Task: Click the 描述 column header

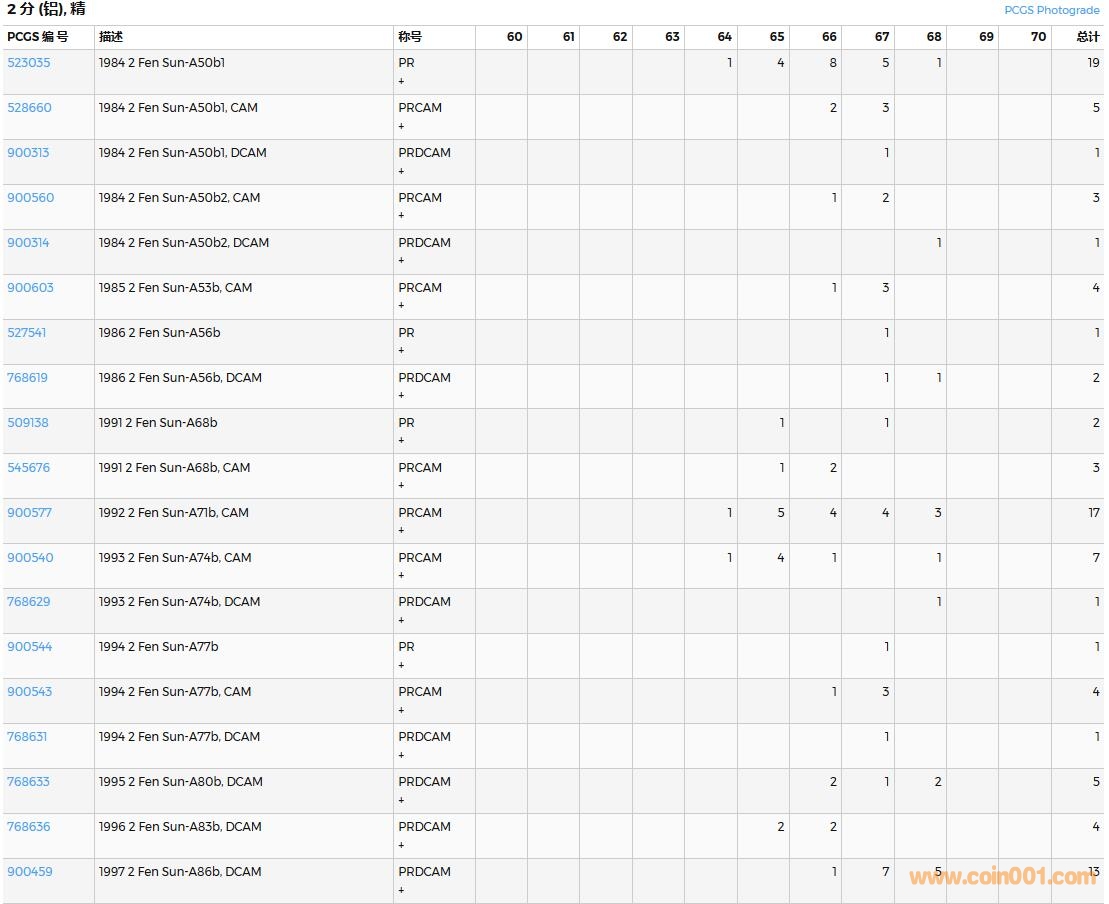Action: [110, 37]
